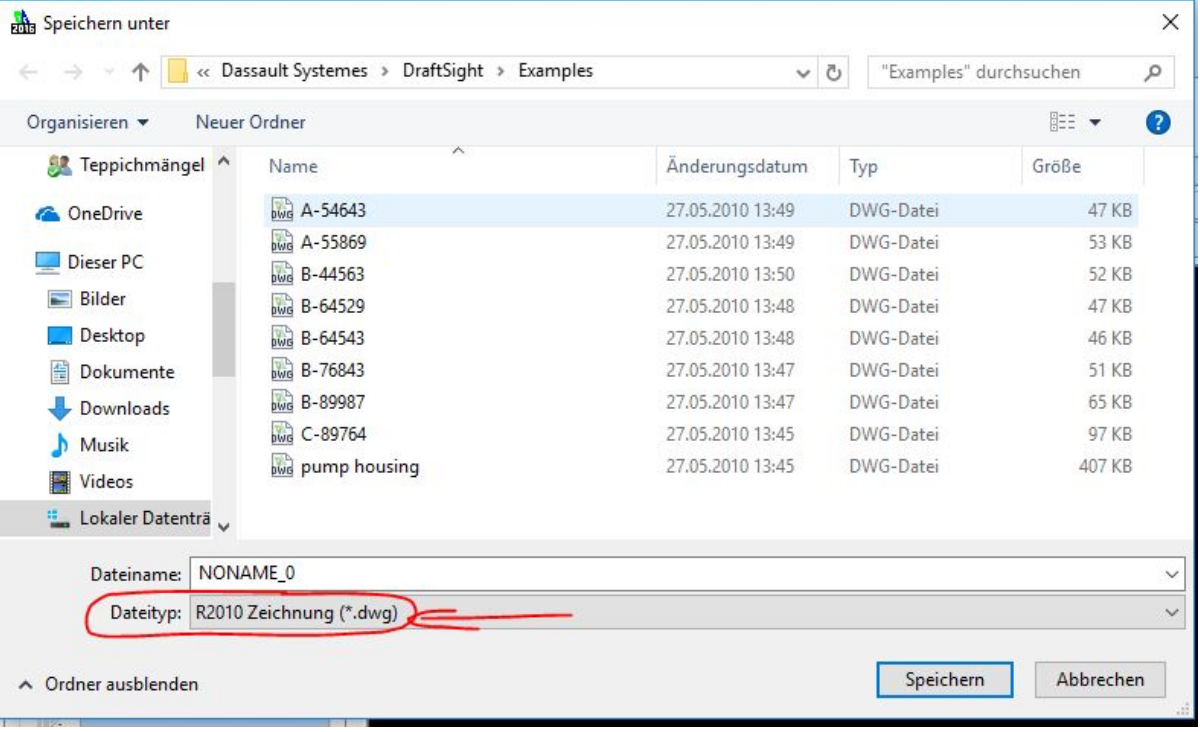Click the Dieser PC computer icon
This screenshot has width=1200, height=732.
(47, 262)
